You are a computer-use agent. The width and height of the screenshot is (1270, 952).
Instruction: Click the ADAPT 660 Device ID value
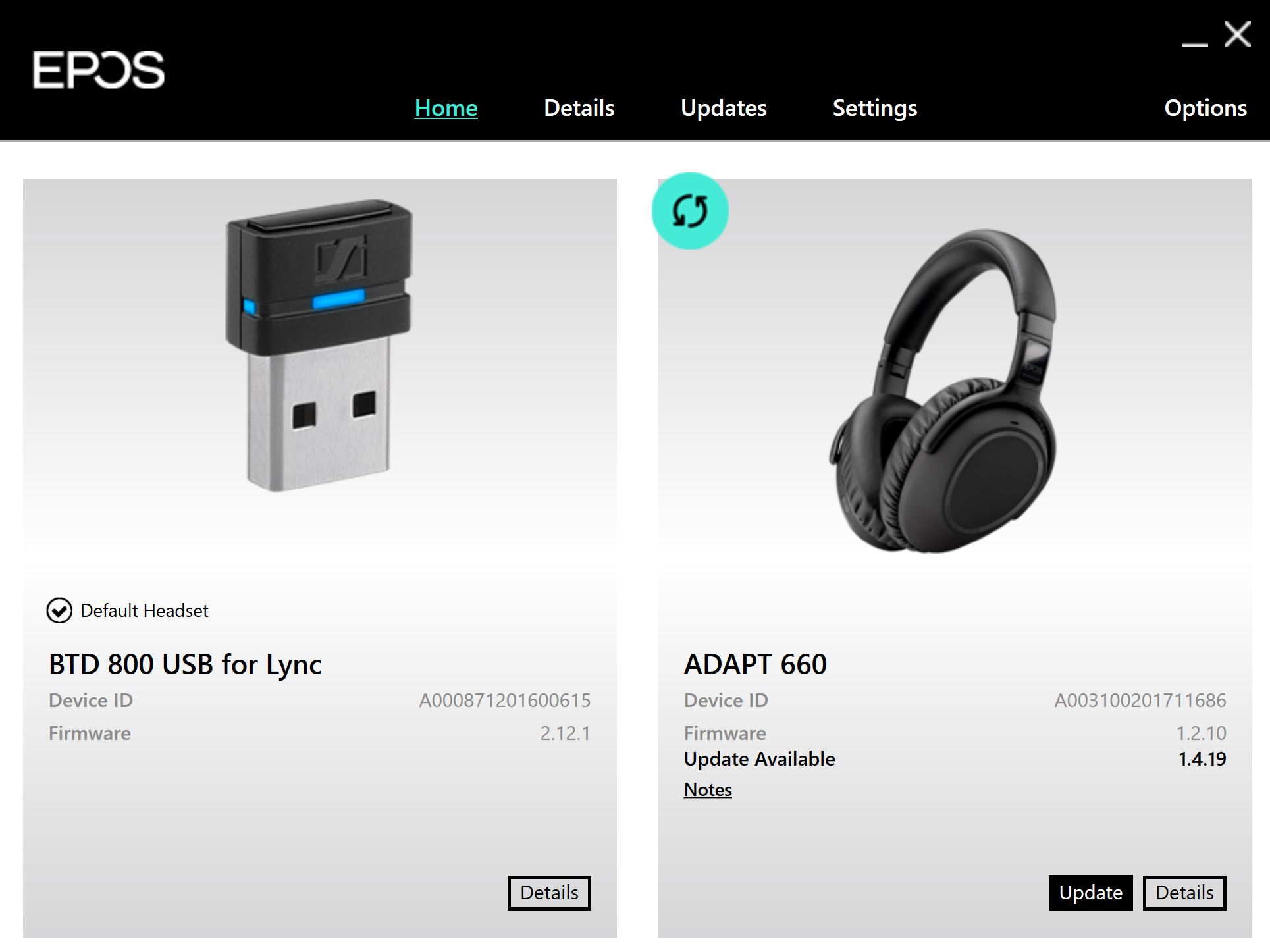point(1140,701)
